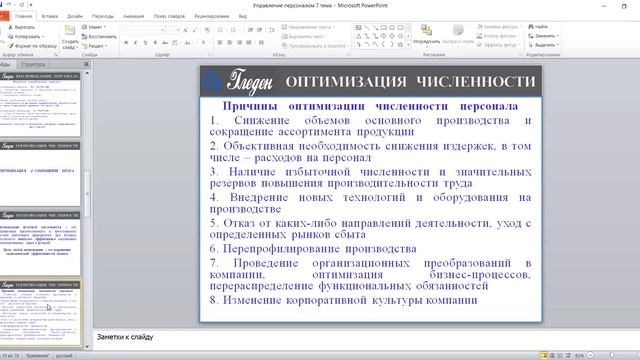Decrease list indent level
This screenshot has height=360, width=640.
[250, 30]
